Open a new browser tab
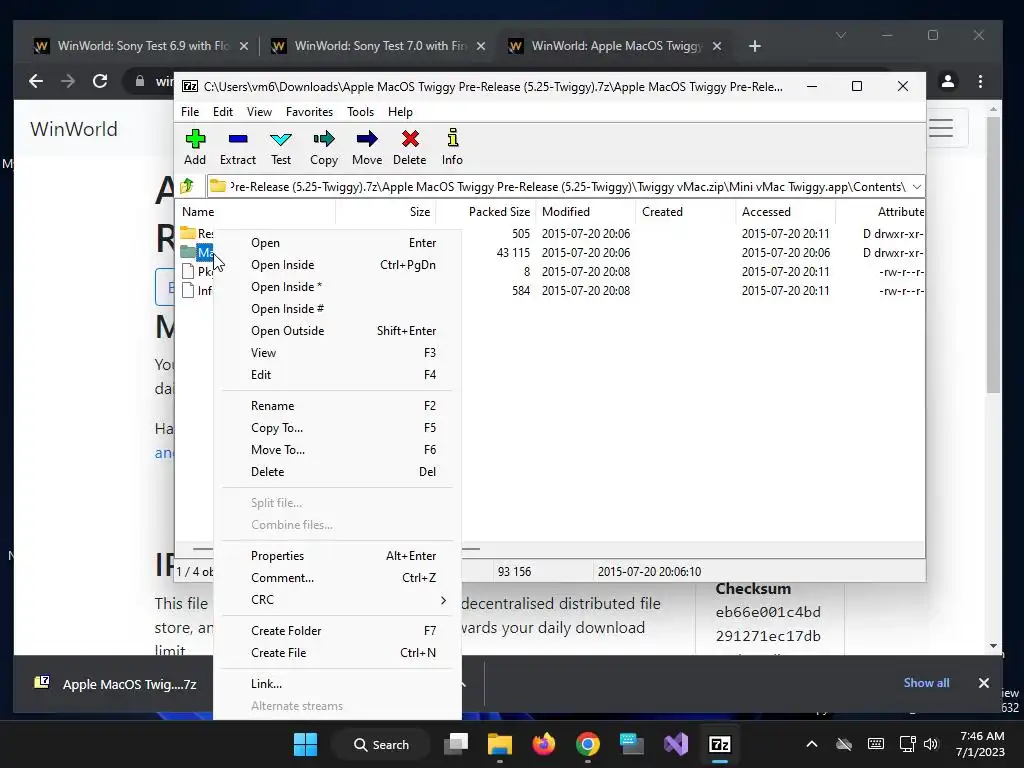Viewport: 1024px width, 768px height. coord(755,46)
